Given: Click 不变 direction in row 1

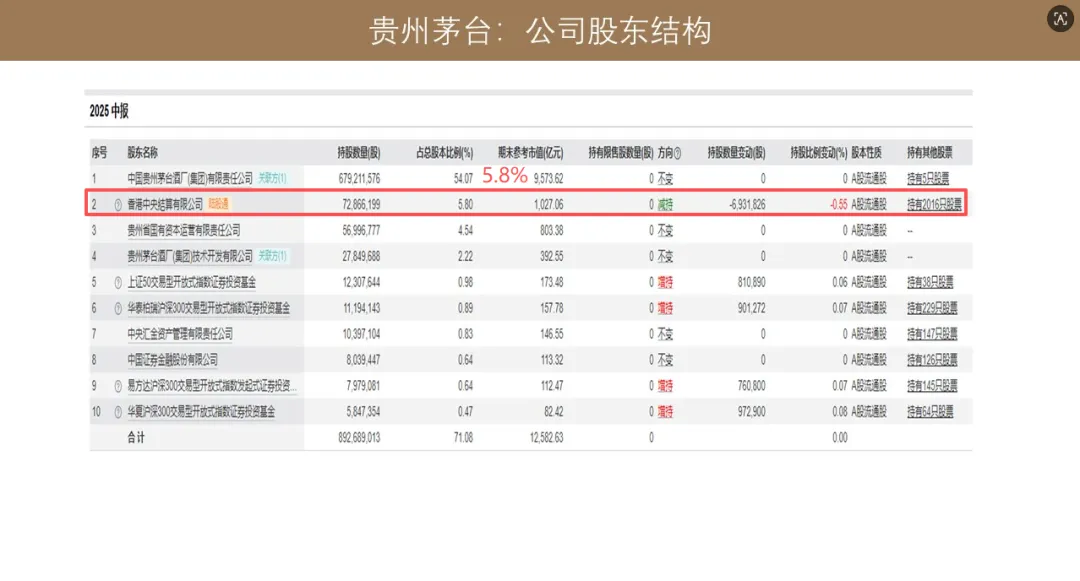Looking at the screenshot, I should (x=665, y=178).
